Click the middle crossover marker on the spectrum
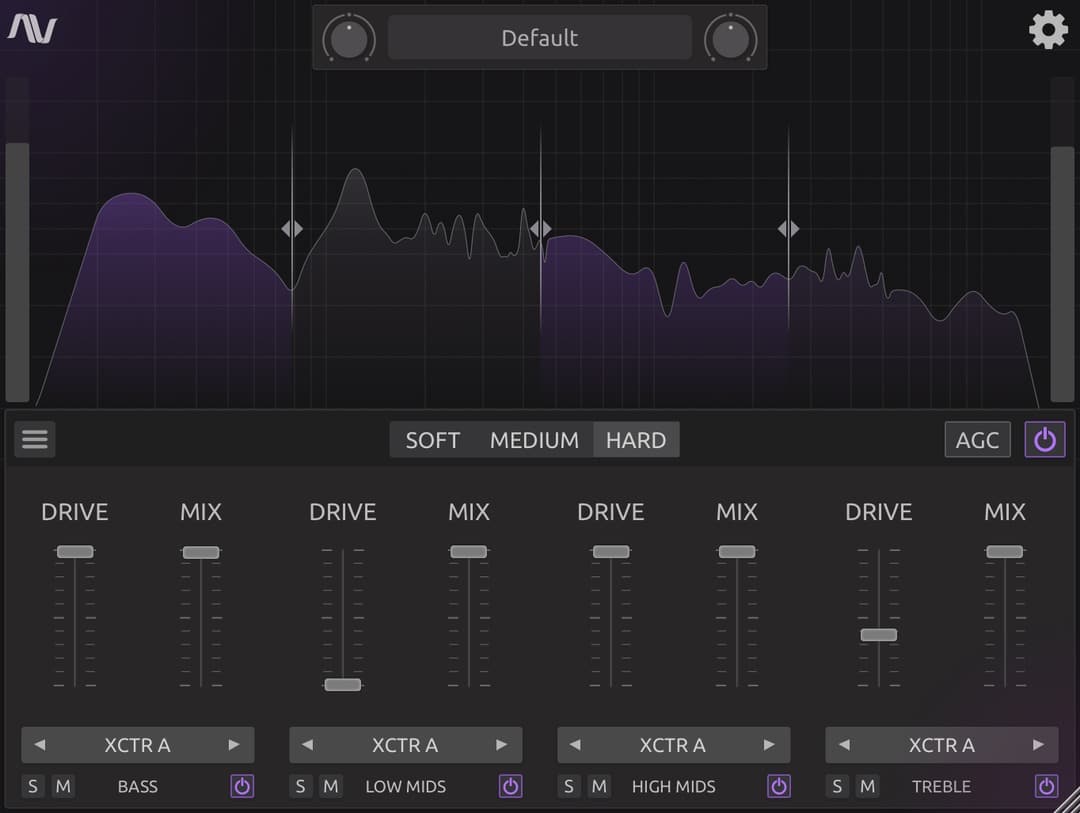Screen dimensions: 1080x813 point(540,228)
